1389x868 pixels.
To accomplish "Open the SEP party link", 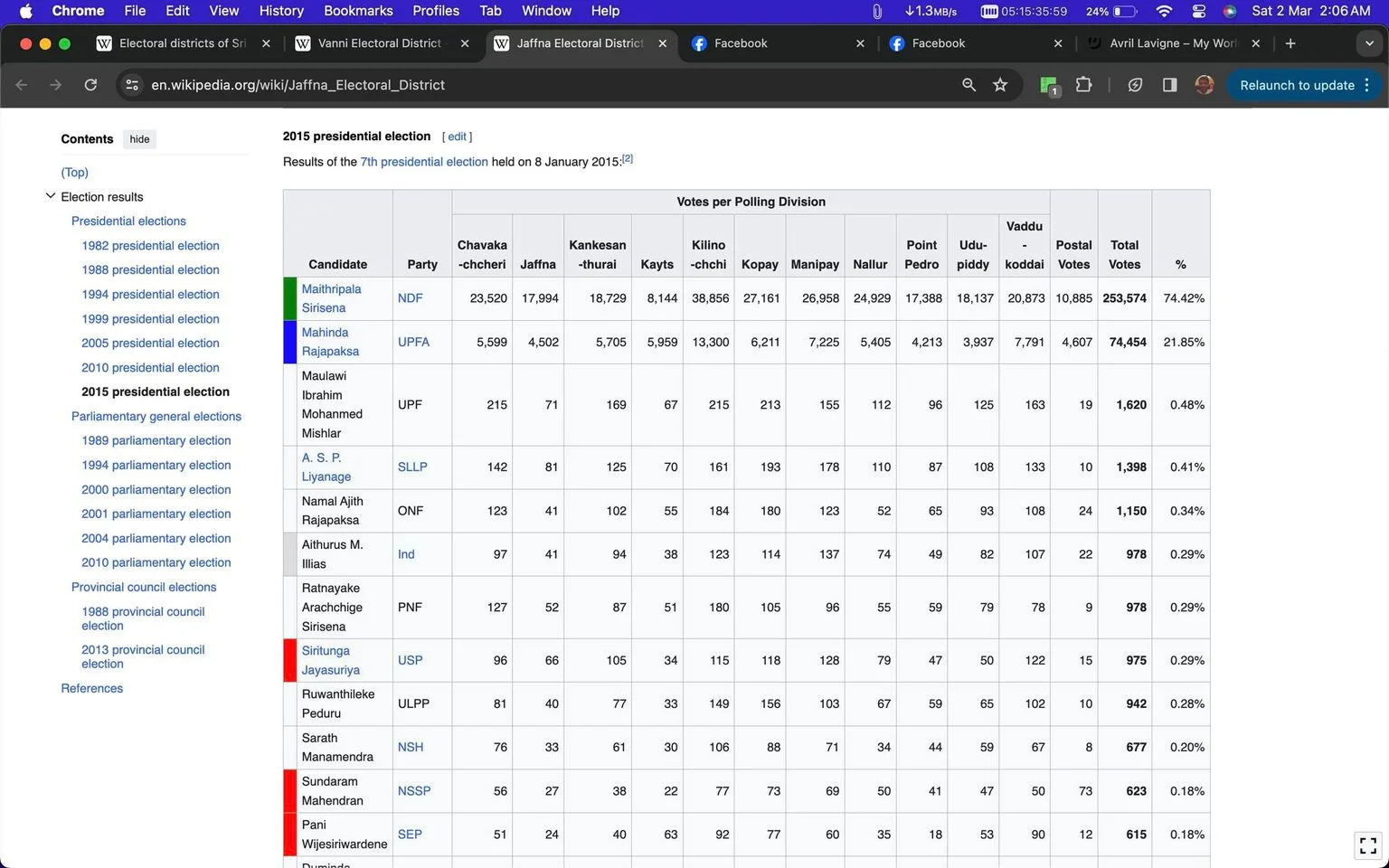I will pyautogui.click(x=410, y=834).
